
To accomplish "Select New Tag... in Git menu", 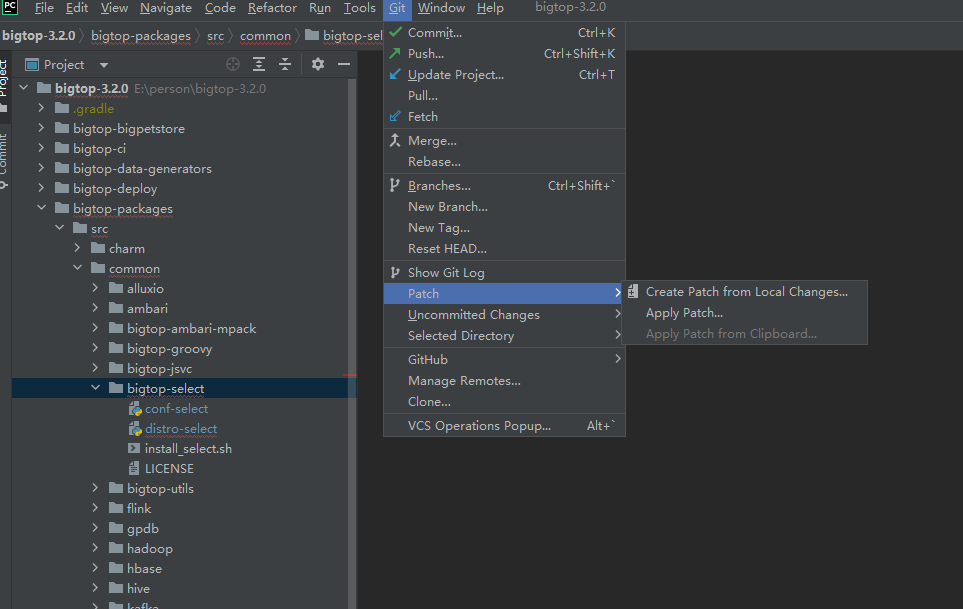I will click(x=504, y=227).
